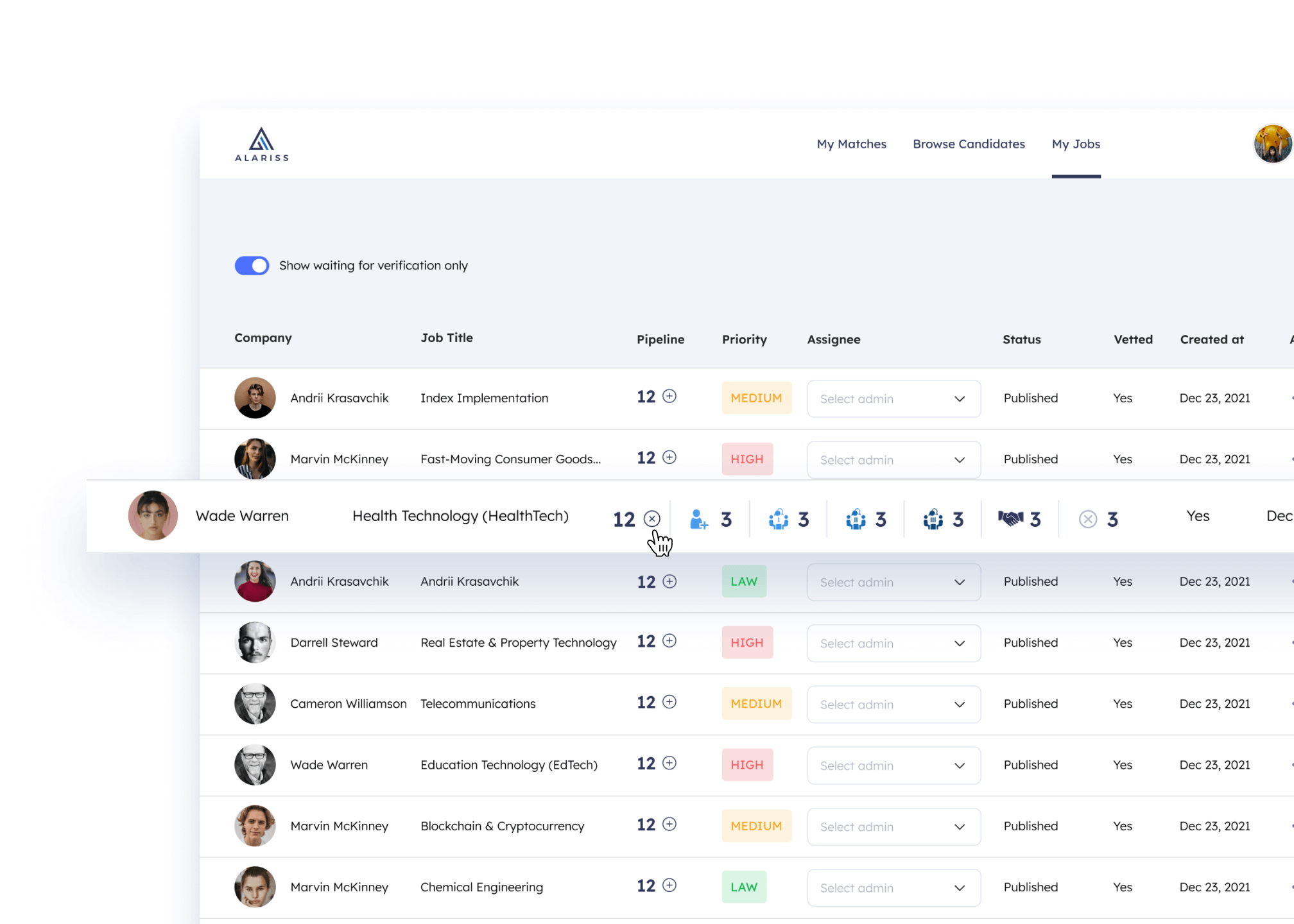
Task: Expand pipeline for Andrii Krasavchik job title row
Action: coord(669,581)
